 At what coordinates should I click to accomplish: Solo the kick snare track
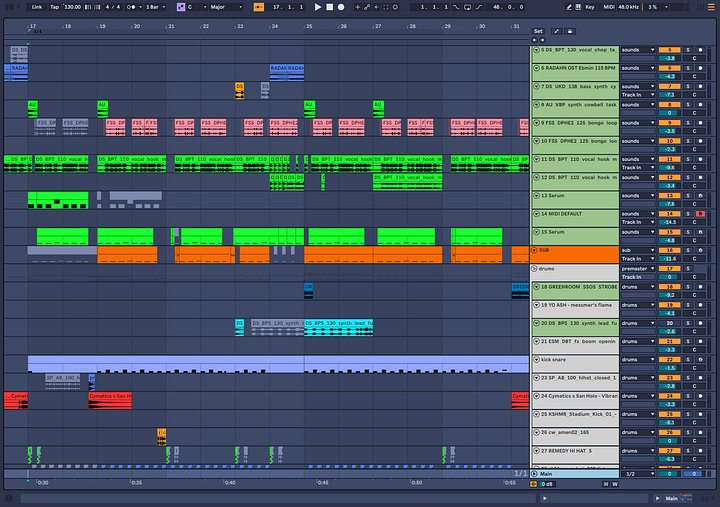[x=688, y=360]
